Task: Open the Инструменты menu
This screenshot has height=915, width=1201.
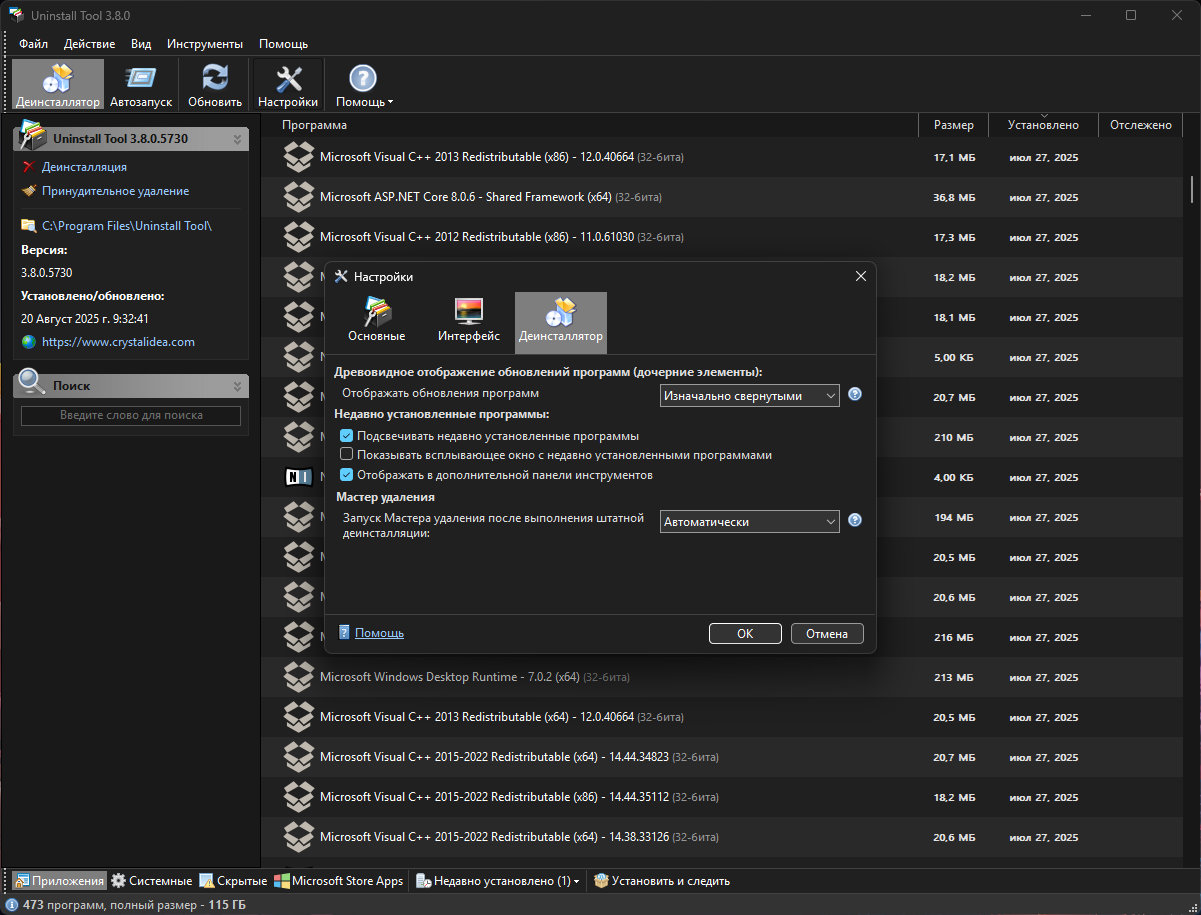Action: click(205, 44)
